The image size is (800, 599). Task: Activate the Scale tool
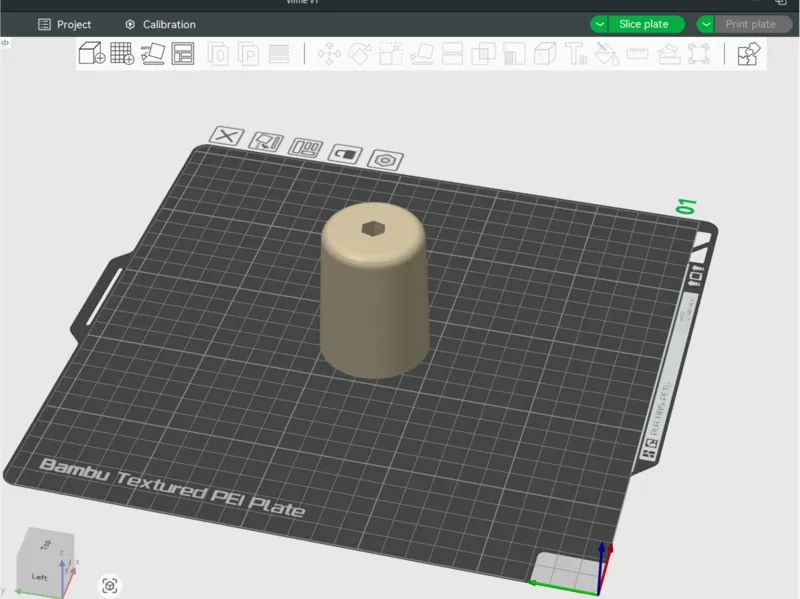[x=391, y=54]
